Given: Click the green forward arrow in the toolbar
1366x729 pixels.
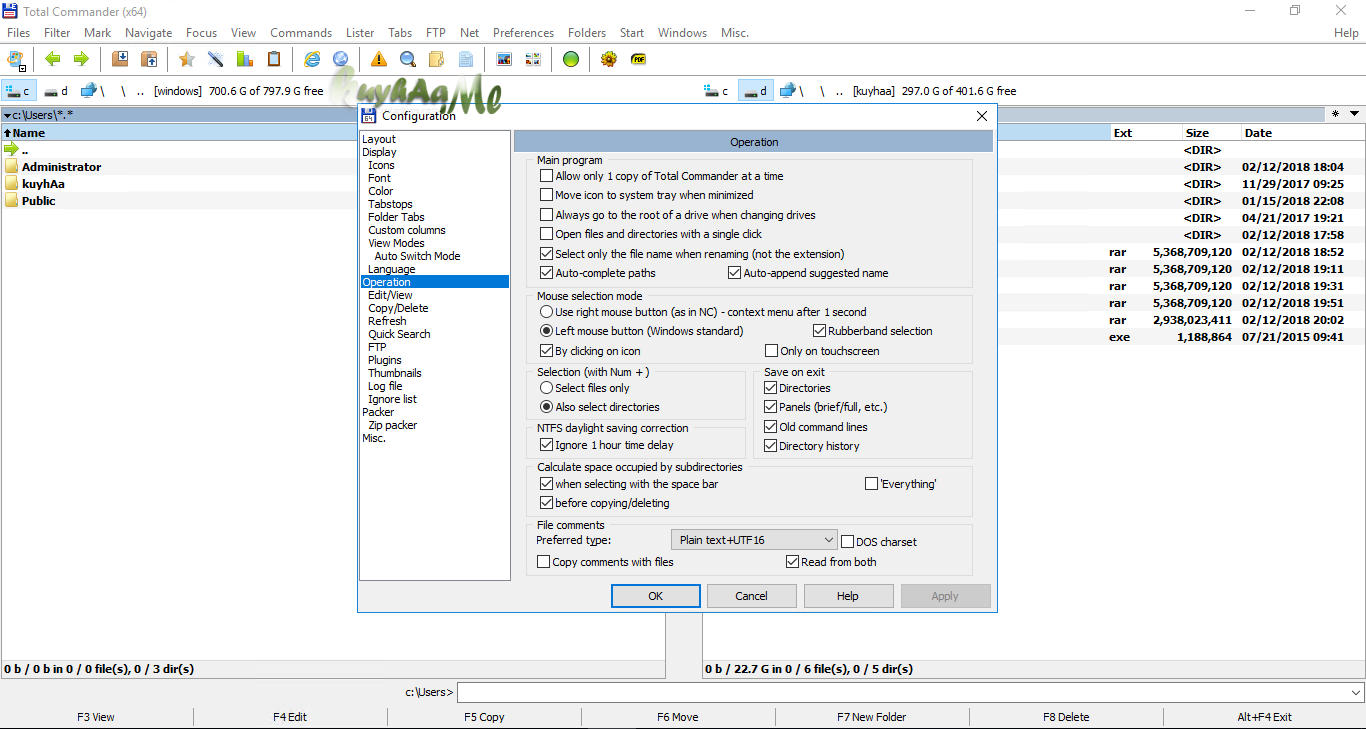Looking at the screenshot, I should pyautogui.click(x=81, y=59).
